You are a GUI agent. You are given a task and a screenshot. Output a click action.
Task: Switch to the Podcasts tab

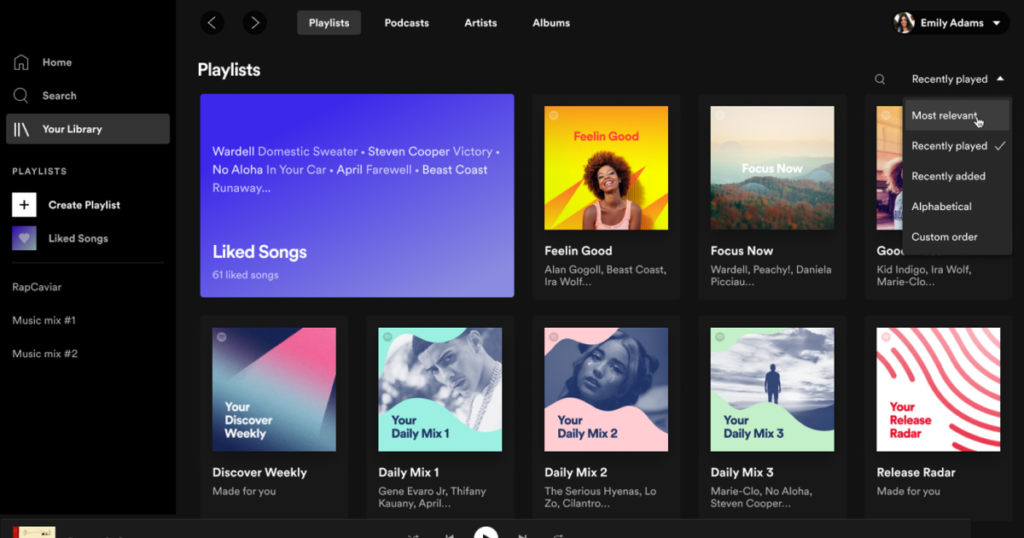click(x=407, y=23)
